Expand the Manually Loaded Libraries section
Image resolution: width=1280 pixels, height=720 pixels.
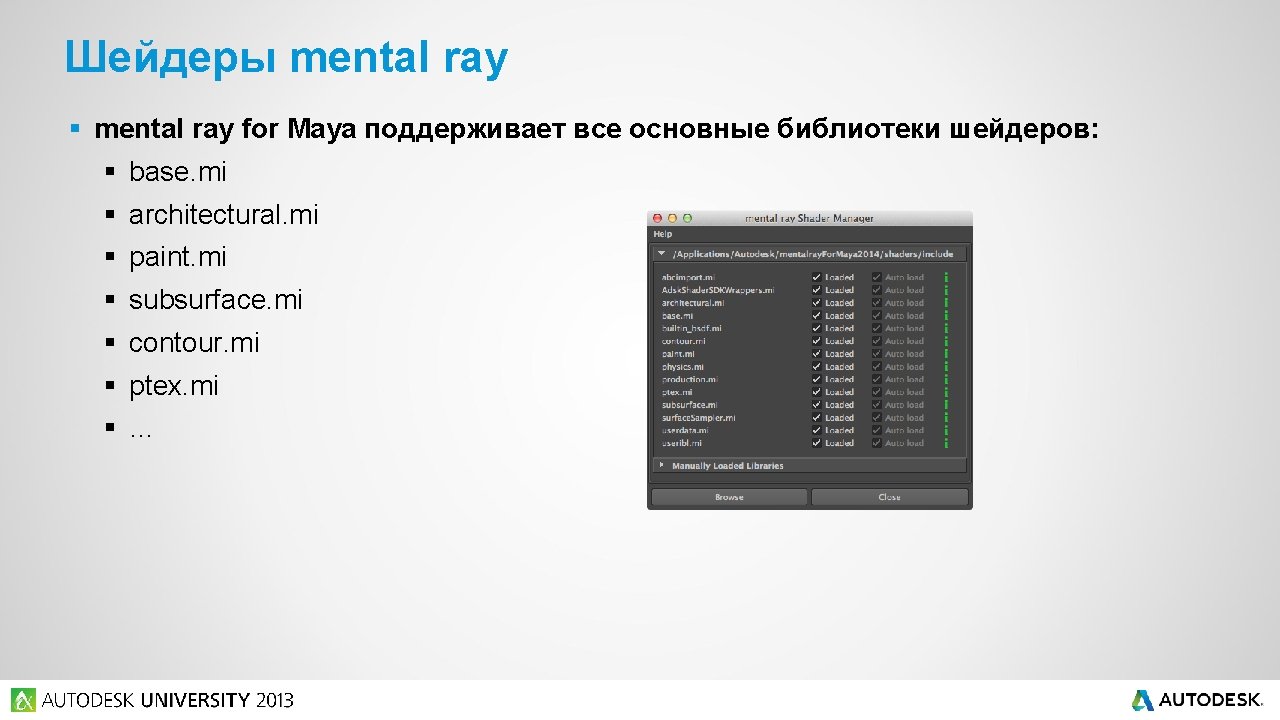point(661,465)
